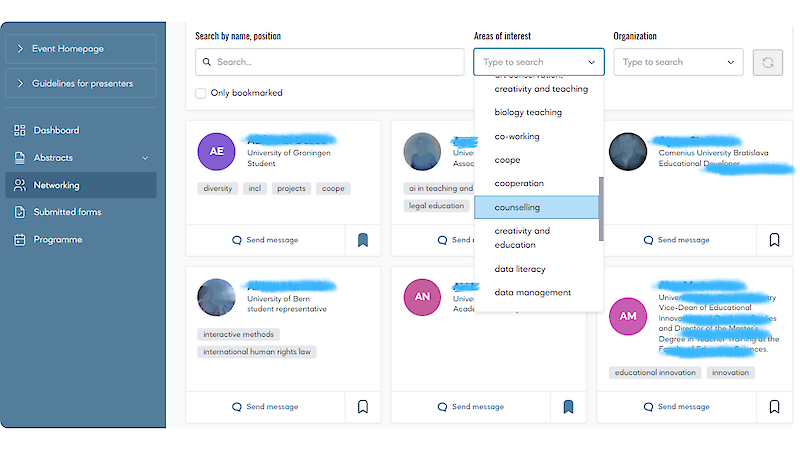The height and width of the screenshot is (450, 800).
Task: Click the refresh filters icon button
Action: pyautogui.click(x=767, y=62)
